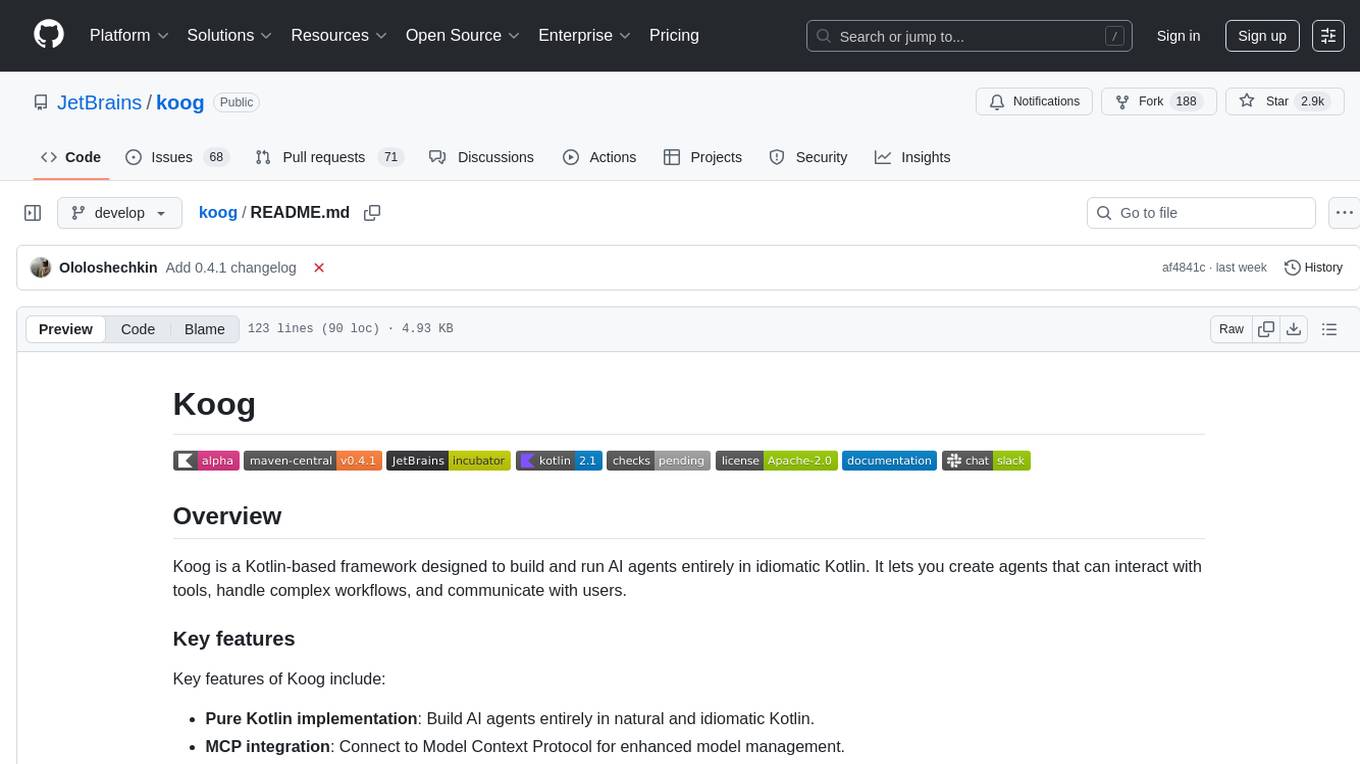Expand the Enterprise menu
Image resolution: width=1360 pixels, height=764 pixels.
(585, 35)
